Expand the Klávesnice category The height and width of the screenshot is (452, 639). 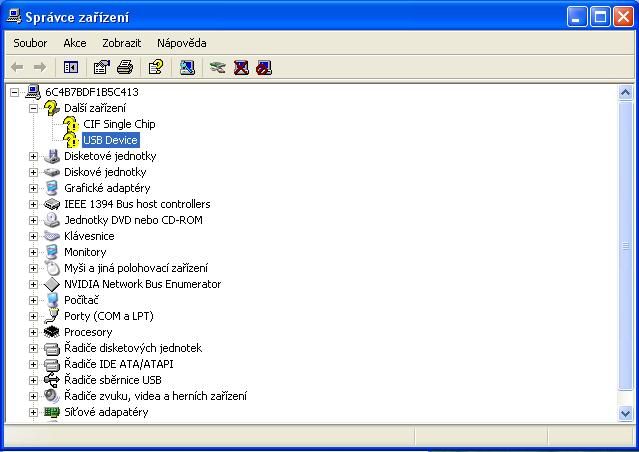pyautogui.click(x=33, y=236)
